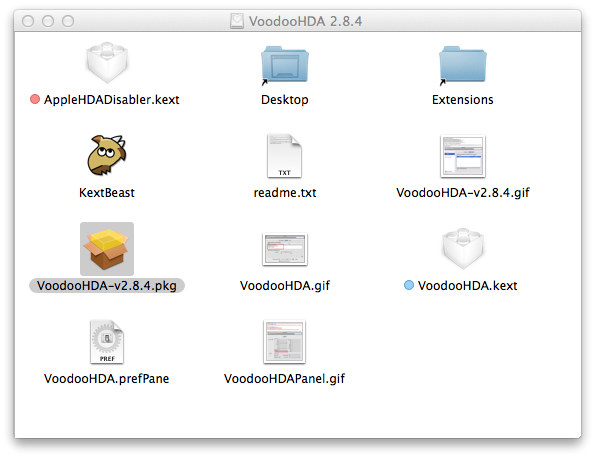Click the VoodooHDA-v2.8.4.pkg package icon
Viewport: 595px width, 458px height.
coord(107,249)
